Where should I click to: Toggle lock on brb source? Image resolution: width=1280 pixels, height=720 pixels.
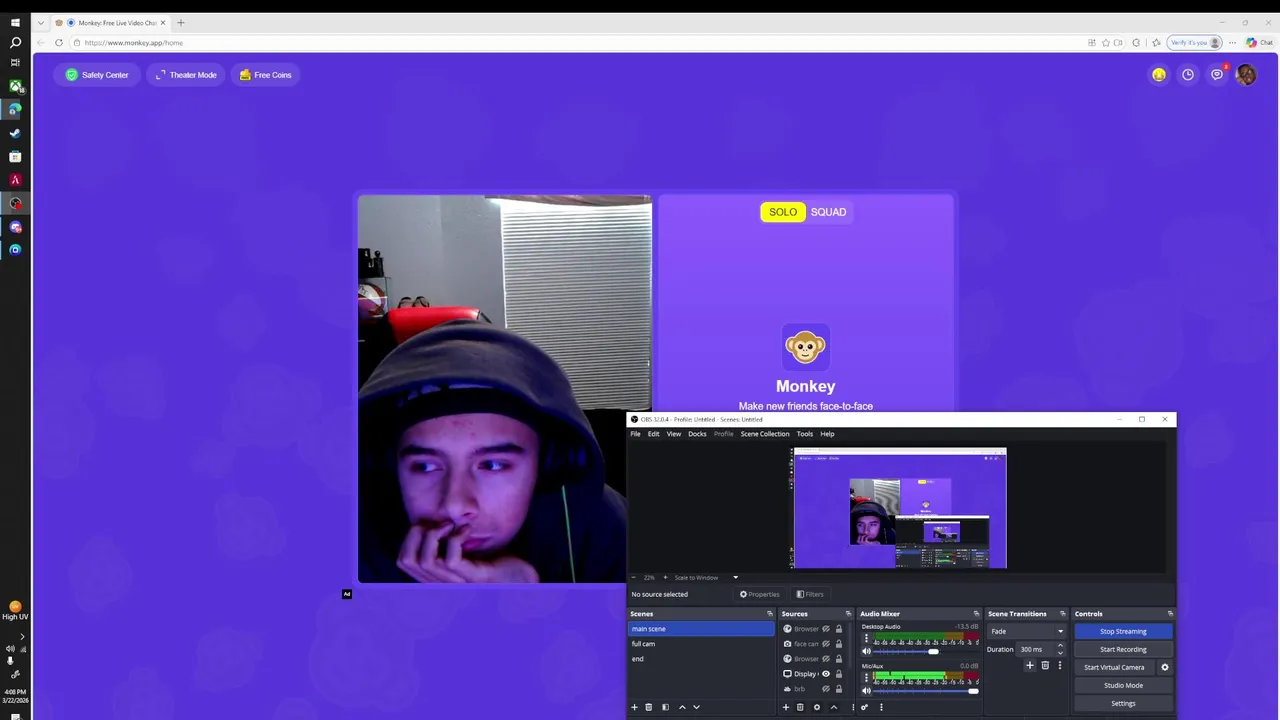pos(839,689)
